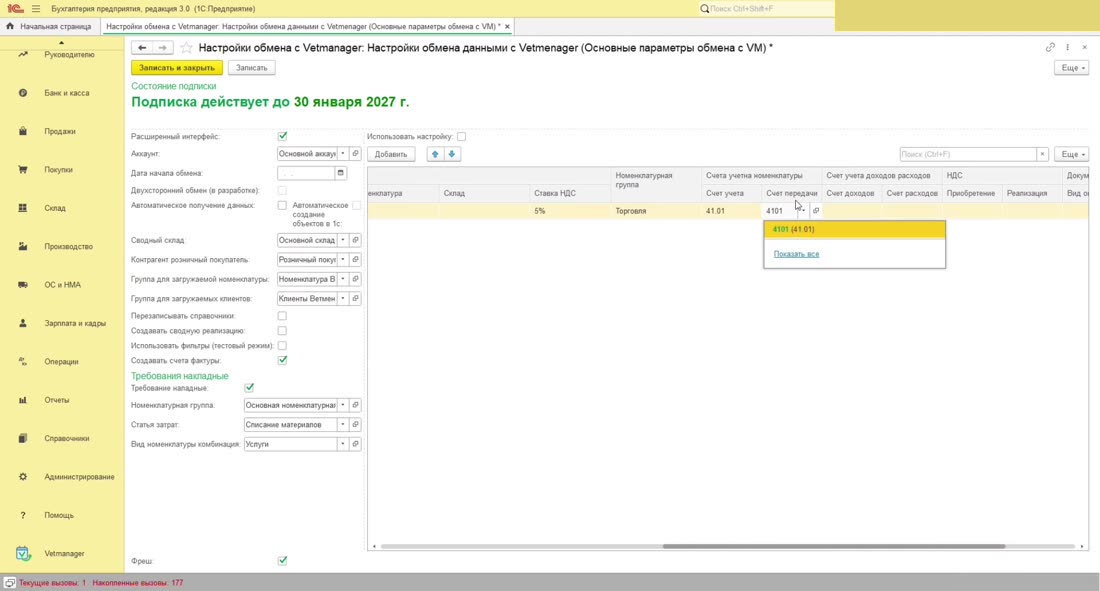Image resolution: width=1100 pixels, height=591 pixels.
Task: Move table row down with blue arrow
Action: point(452,154)
